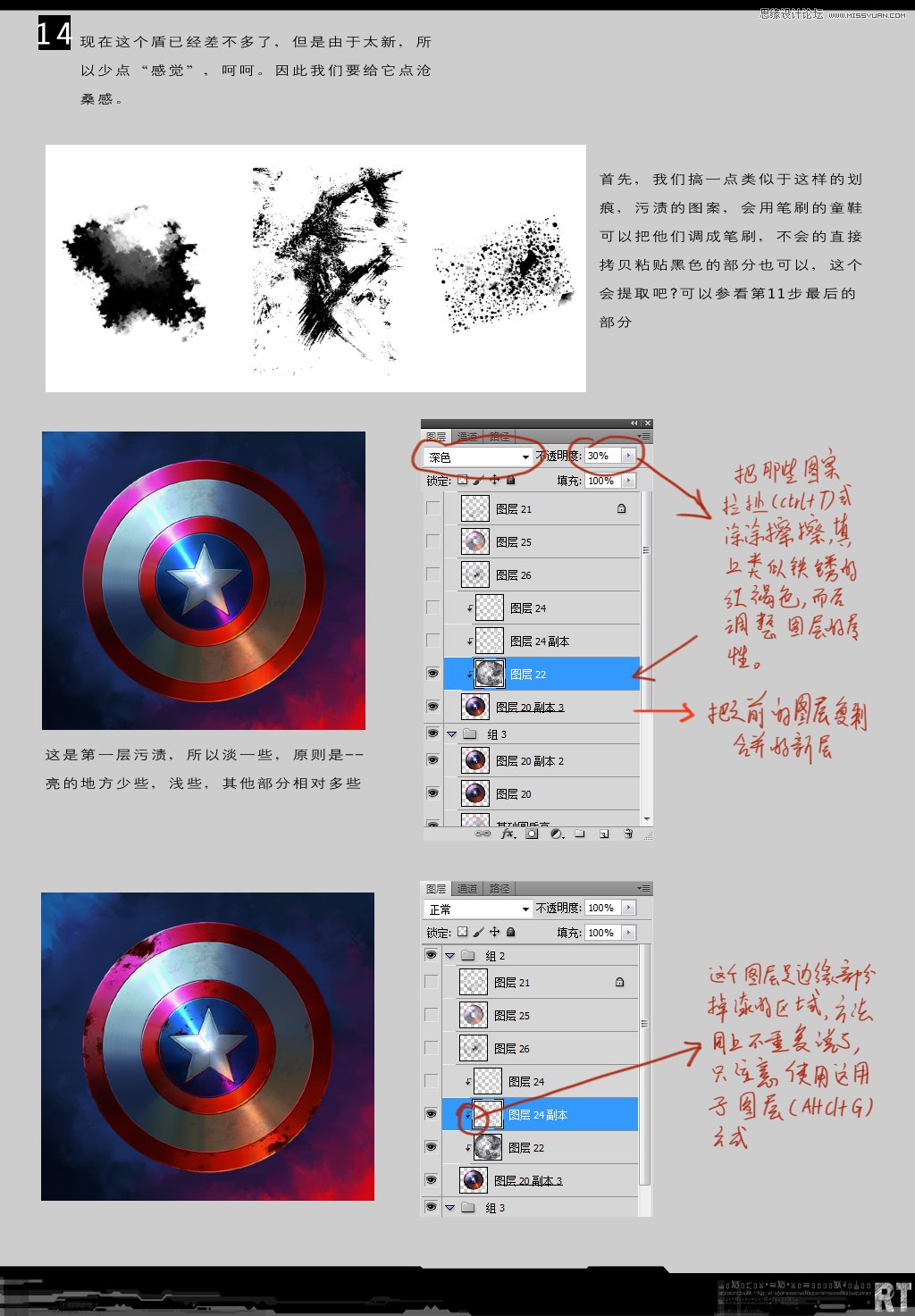Click lock position move icon in 深色 panel

[x=494, y=480]
